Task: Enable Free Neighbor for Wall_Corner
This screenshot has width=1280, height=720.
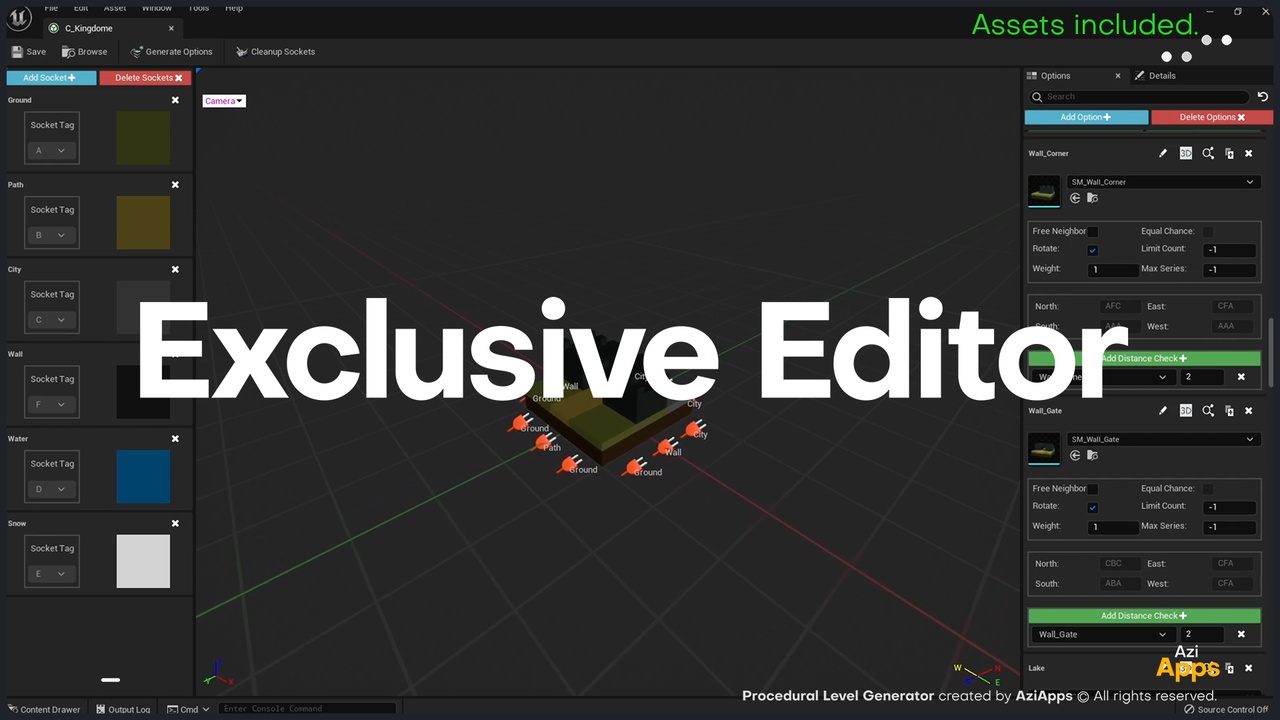Action: (x=1093, y=232)
